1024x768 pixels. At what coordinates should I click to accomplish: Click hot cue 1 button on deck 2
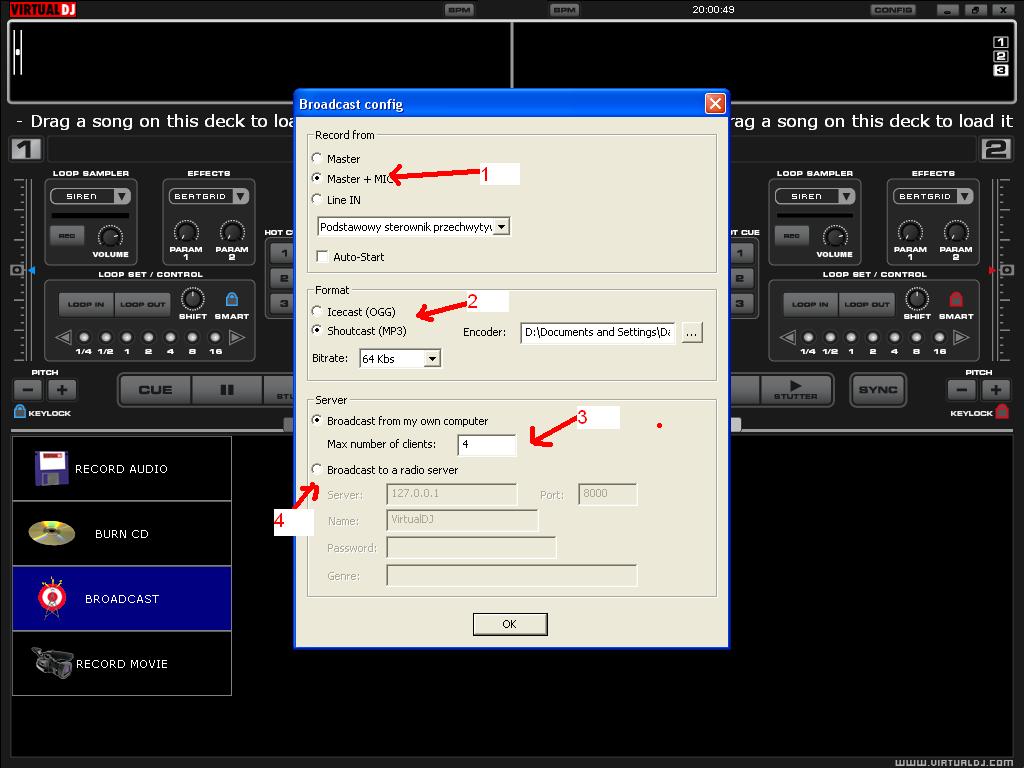(741, 253)
